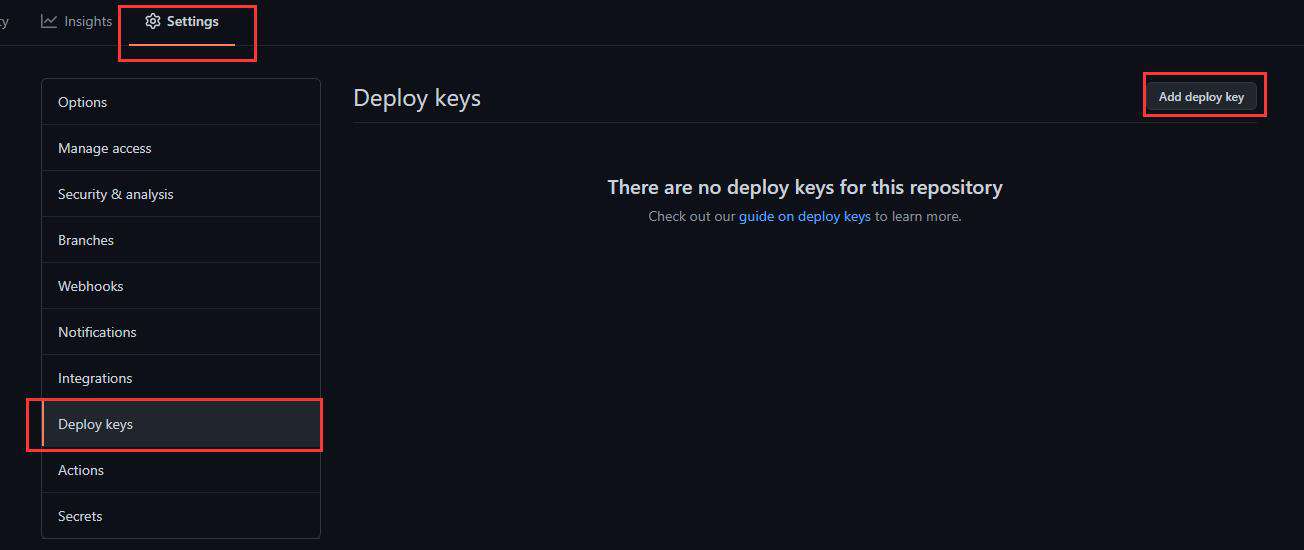Viewport: 1304px width, 550px height.
Task: Click the Add deploy key button
Action: pyautogui.click(x=1201, y=97)
